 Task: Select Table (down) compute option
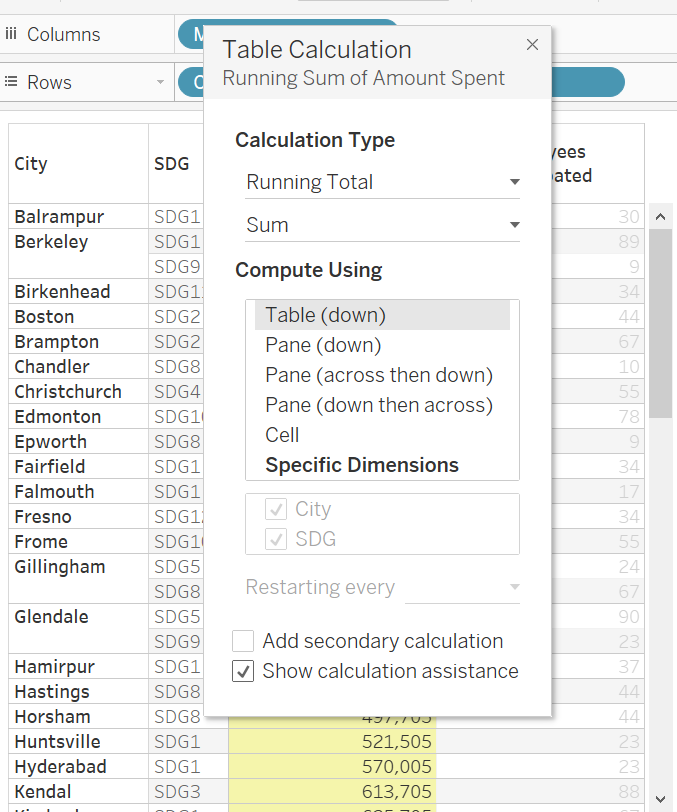coord(325,315)
